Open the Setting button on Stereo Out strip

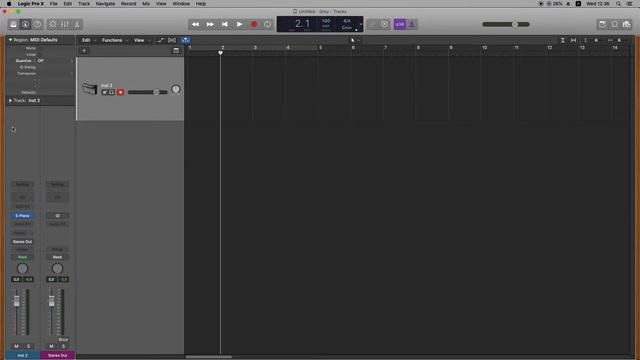57,184
